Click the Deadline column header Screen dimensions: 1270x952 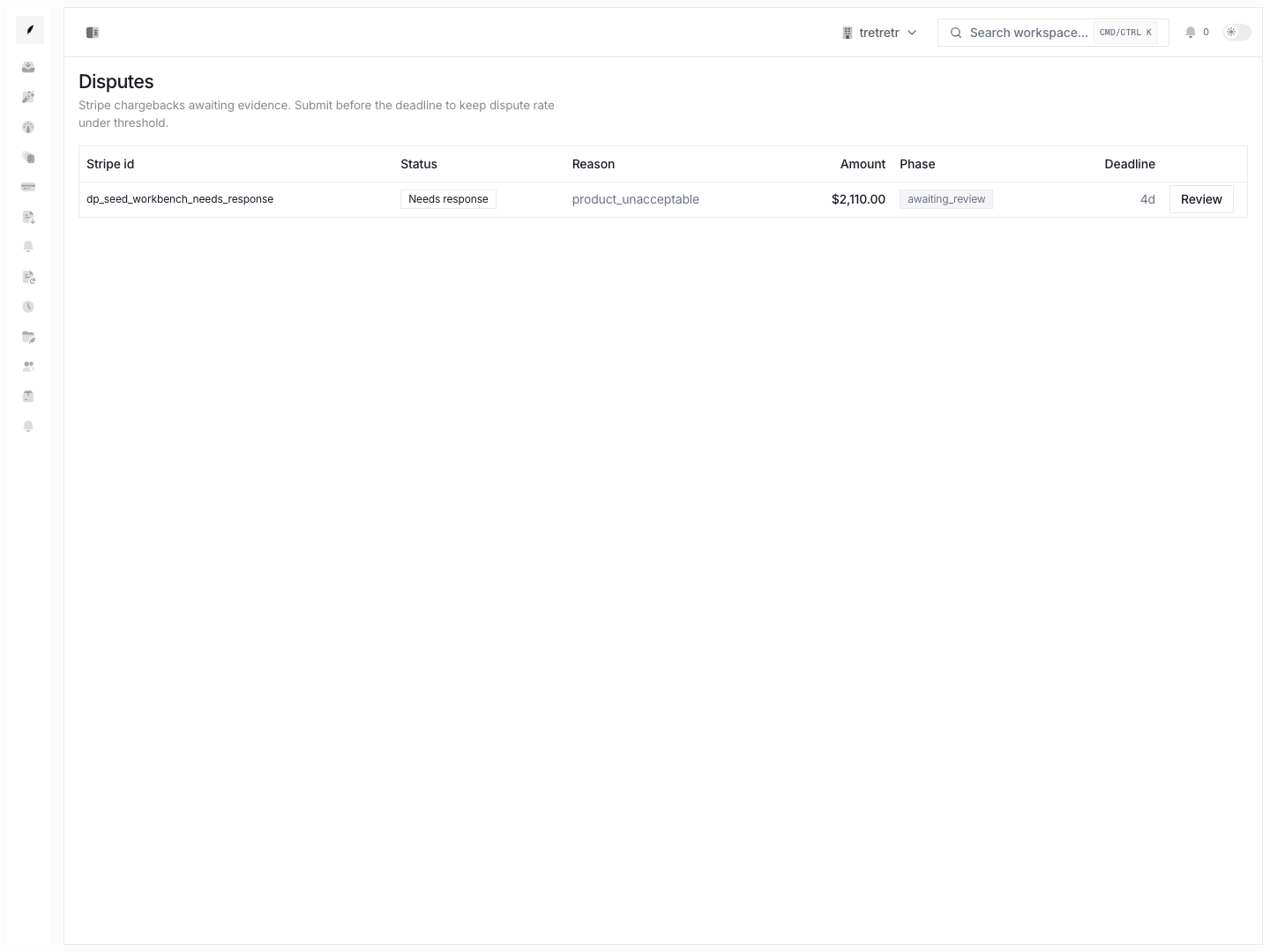1130,164
